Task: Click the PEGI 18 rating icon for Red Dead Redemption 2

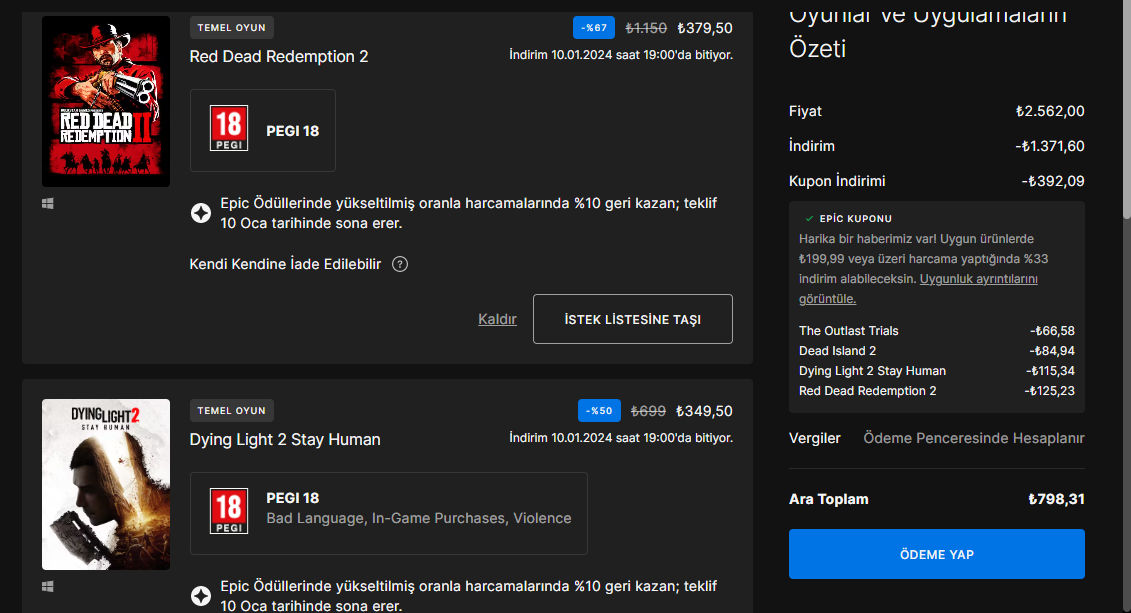Action: pos(228,130)
